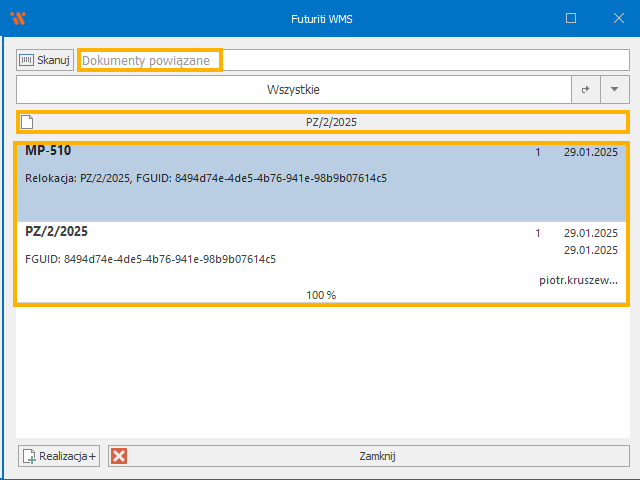Click the Futuriti WMS logo icon
The image size is (640, 480).
[17, 18]
